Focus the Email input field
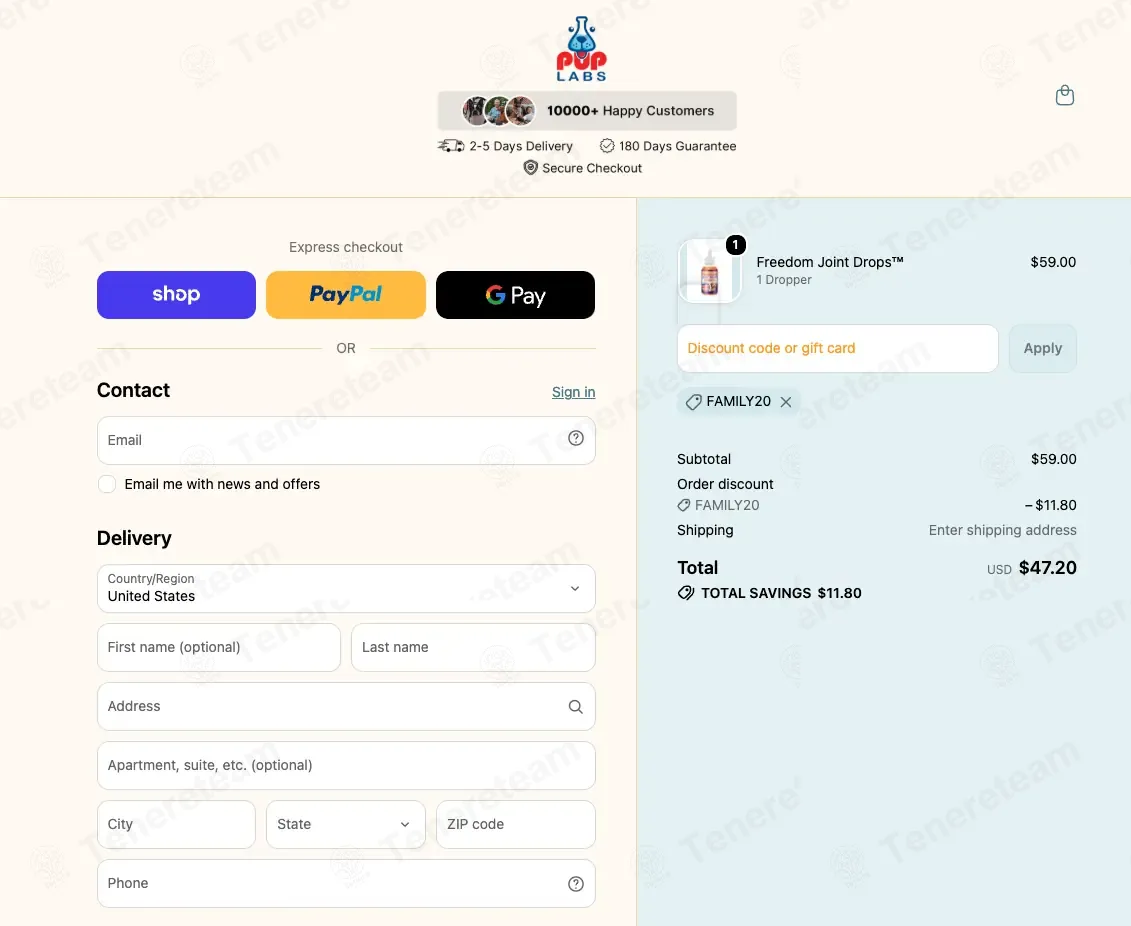 [x=346, y=441]
